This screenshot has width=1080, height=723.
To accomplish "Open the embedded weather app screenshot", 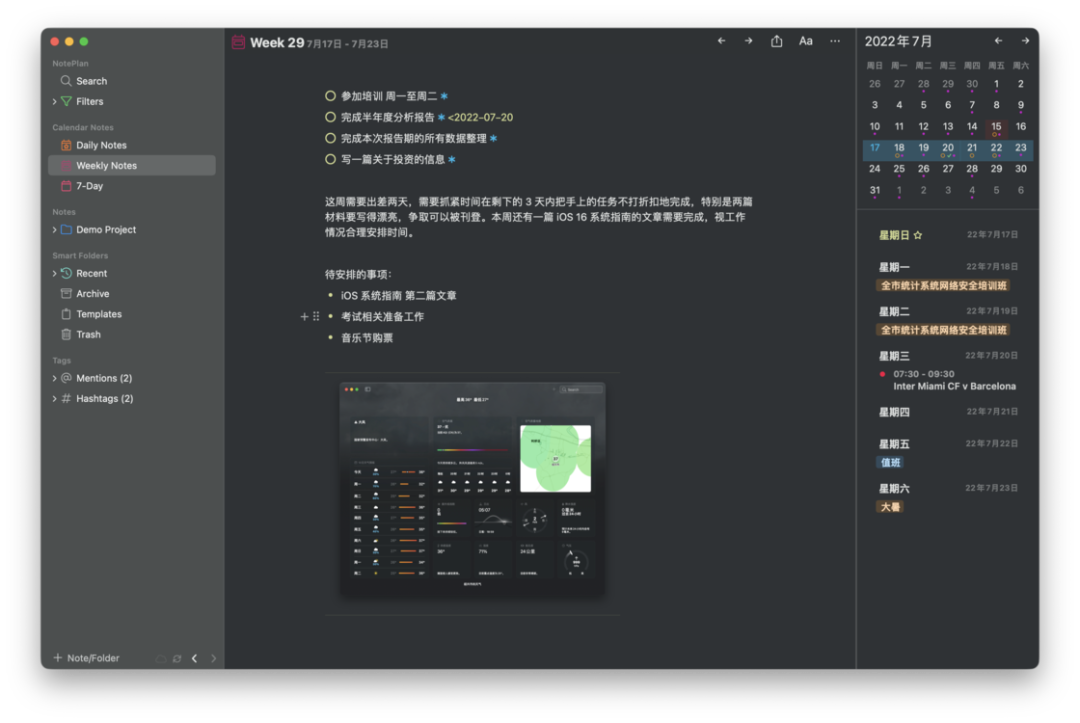I will click(472, 490).
